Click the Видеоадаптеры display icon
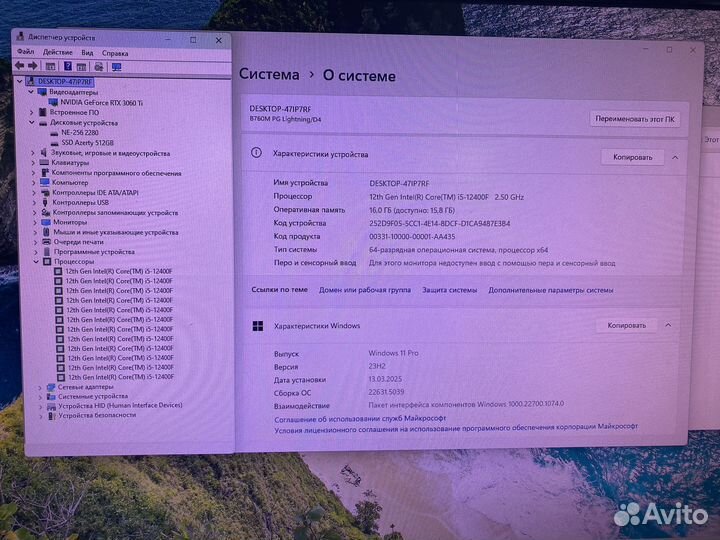The width and height of the screenshot is (720, 540). point(42,92)
